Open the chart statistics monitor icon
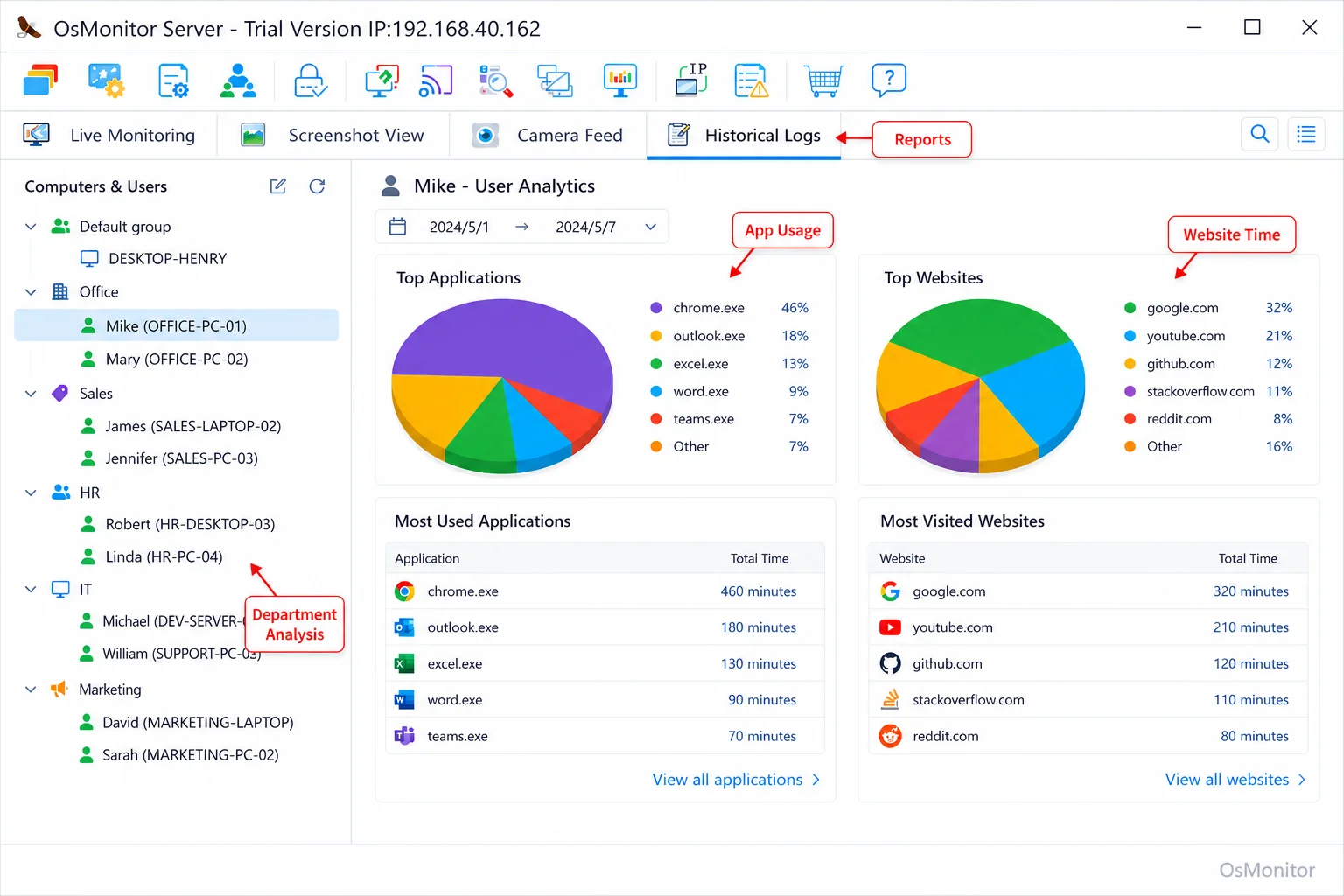Screen dimensions: 1344x896 pos(620,80)
